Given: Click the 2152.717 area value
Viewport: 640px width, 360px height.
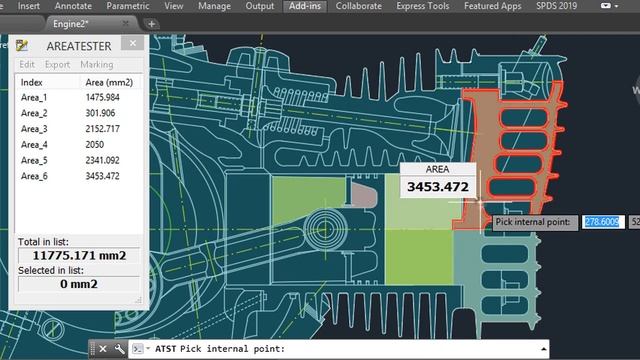Looking at the screenshot, I should click(x=102, y=129).
